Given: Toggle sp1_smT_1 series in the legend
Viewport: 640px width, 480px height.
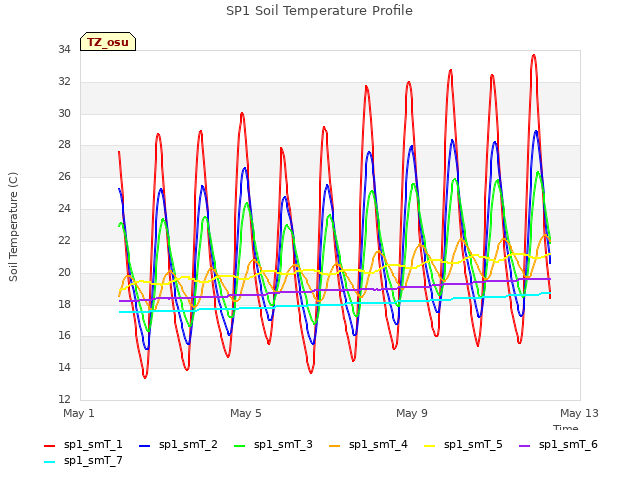Looking at the screenshot, I should 83,444.
